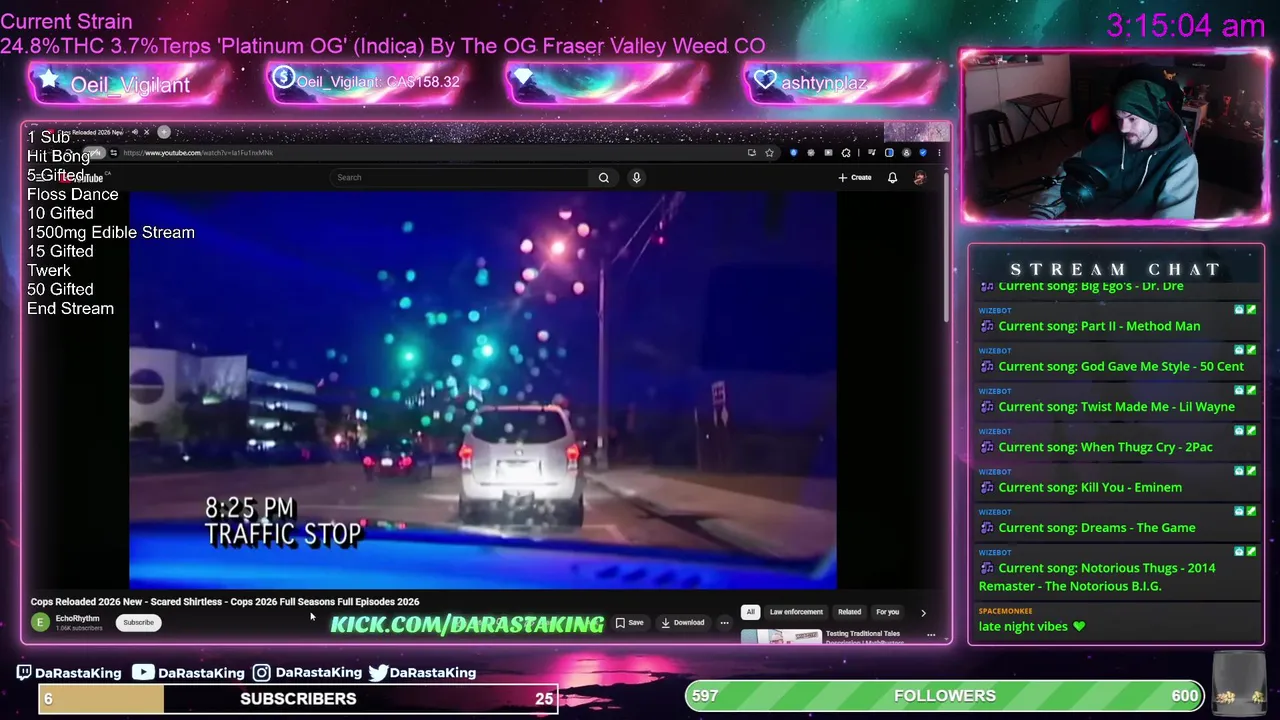1280x720 pixels.
Task: Click the video player extension icon
Action: 828,152
